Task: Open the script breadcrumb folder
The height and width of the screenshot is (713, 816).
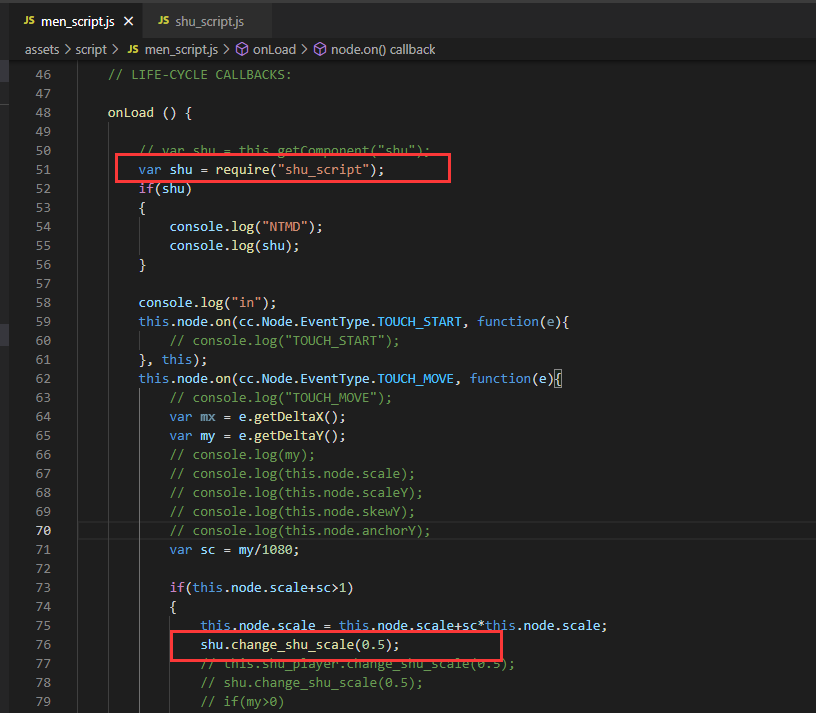Action: pos(91,49)
